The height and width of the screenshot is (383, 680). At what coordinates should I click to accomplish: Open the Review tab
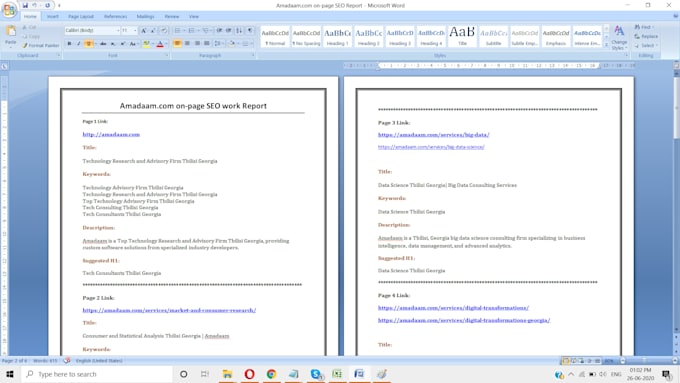(x=172, y=16)
